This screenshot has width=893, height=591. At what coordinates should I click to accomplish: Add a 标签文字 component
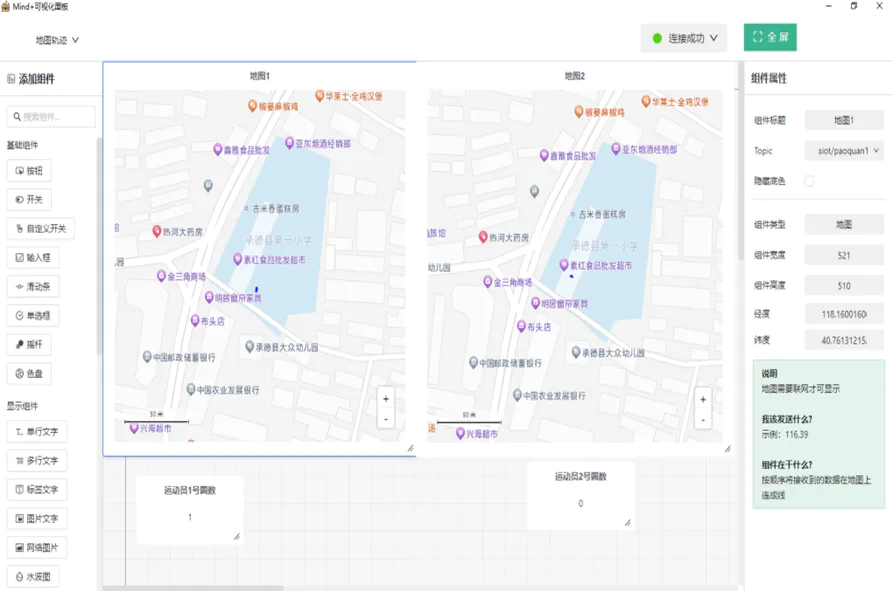pyautogui.click(x=37, y=490)
